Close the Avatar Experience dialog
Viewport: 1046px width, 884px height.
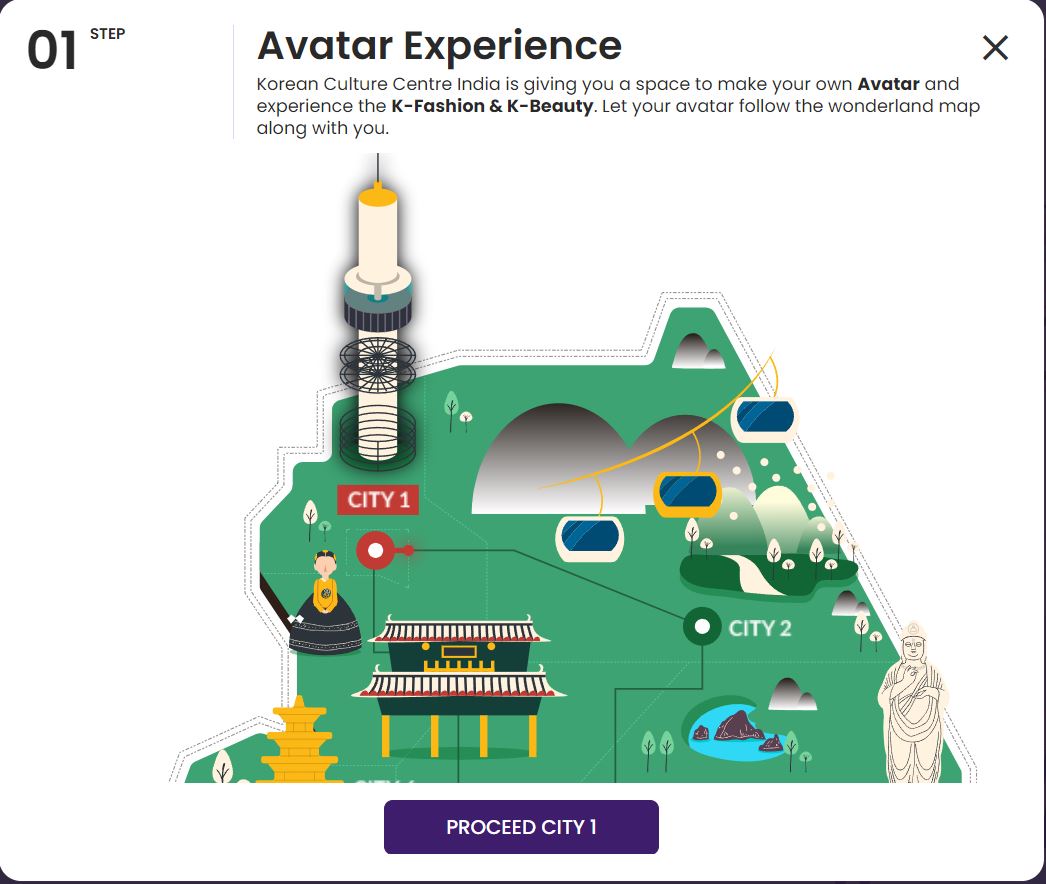coord(995,48)
